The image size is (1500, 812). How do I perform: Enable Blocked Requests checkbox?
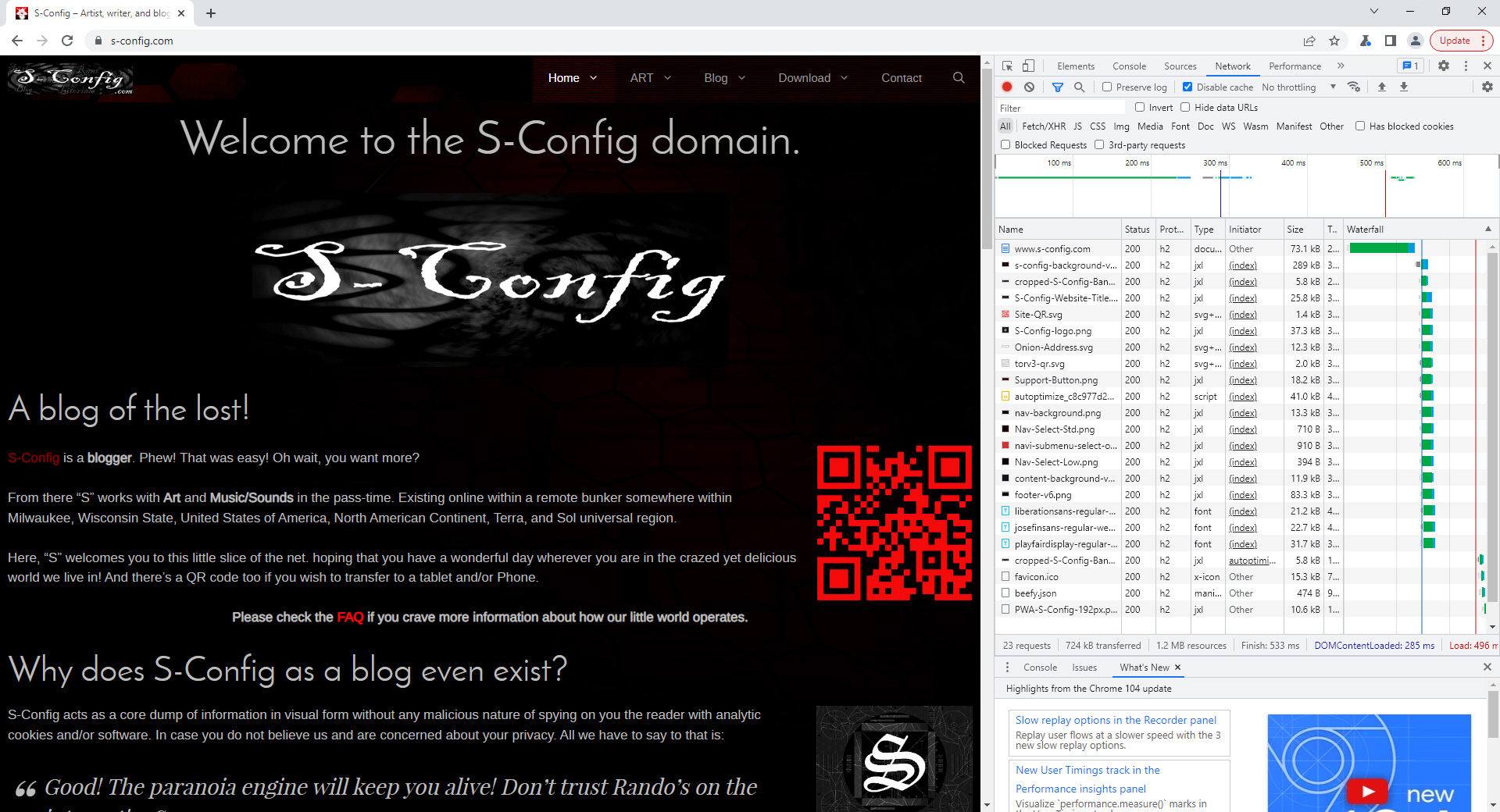(1005, 144)
